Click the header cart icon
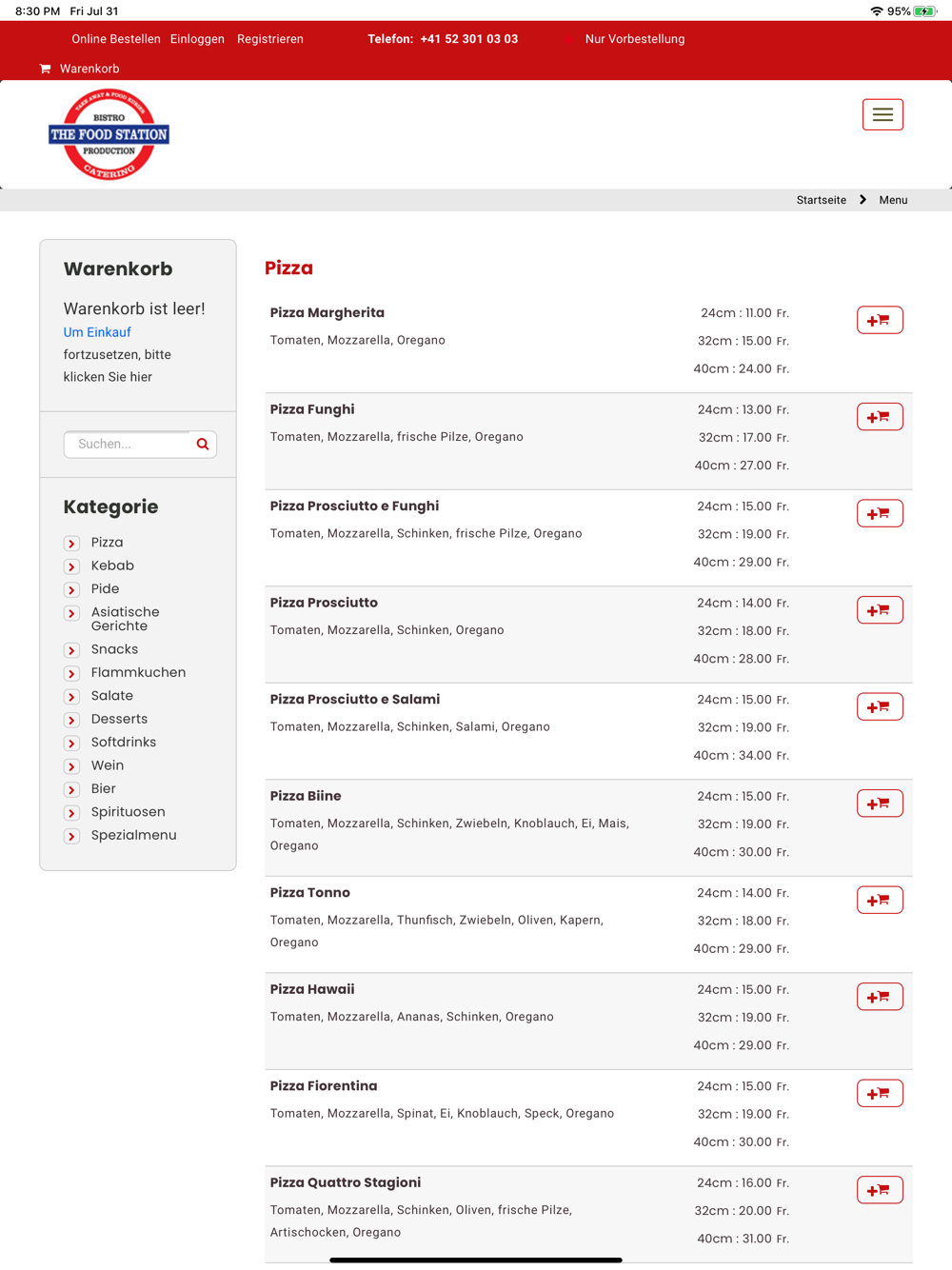 pyautogui.click(x=45, y=69)
